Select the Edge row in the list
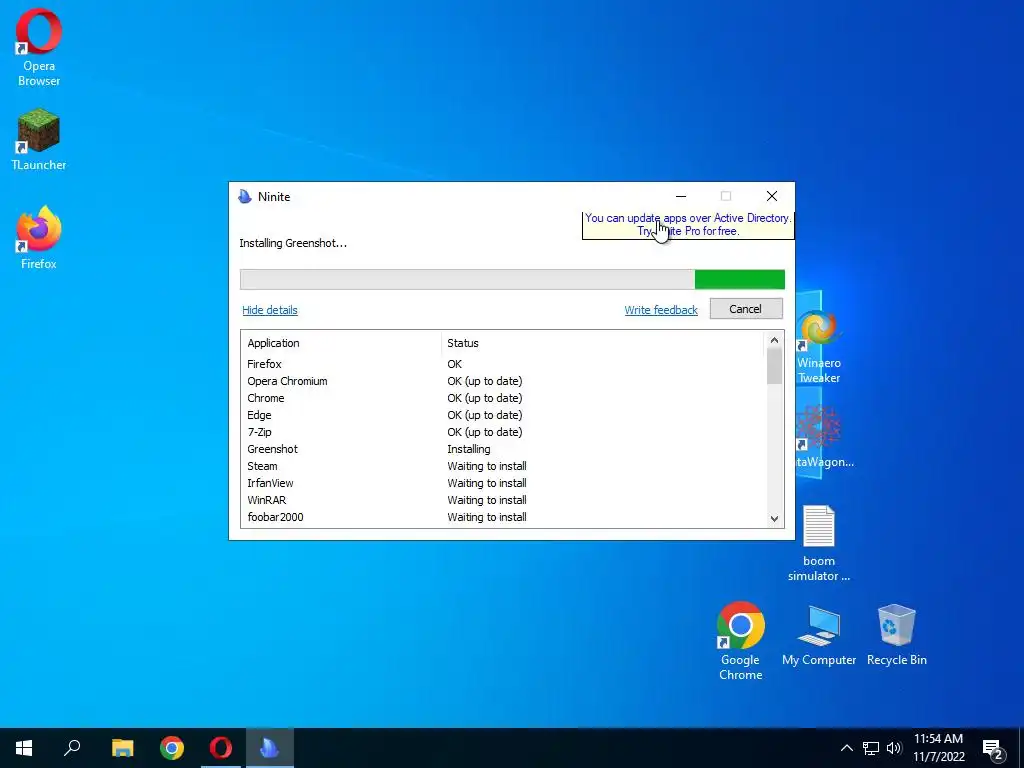The width and height of the screenshot is (1024, 768). 503,415
